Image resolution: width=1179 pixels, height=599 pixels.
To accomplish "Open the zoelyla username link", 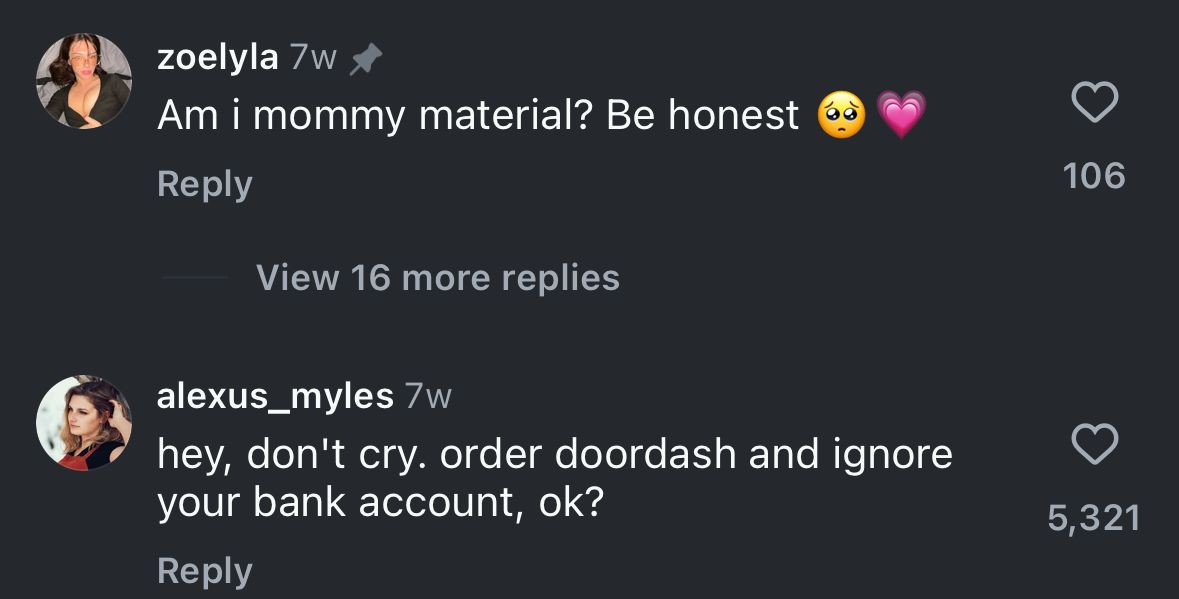I will click(x=217, y=58).
